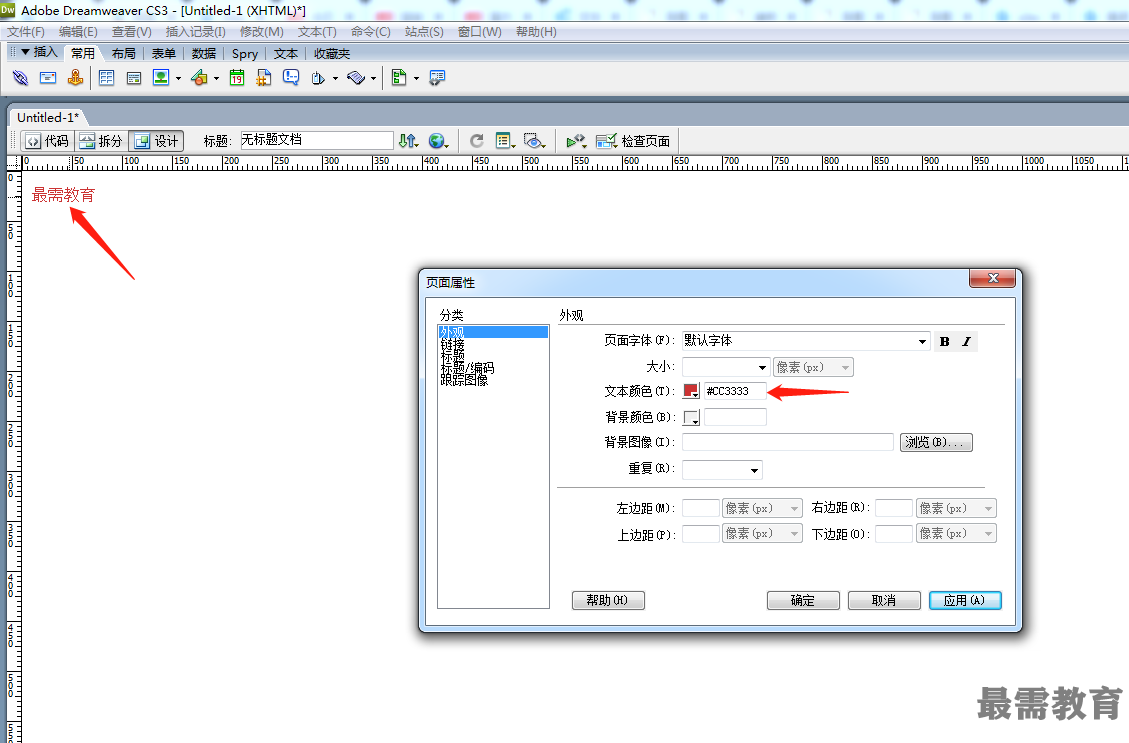Viewport: 1129px width, 743px height.
Task: Open the text color swatch picker
Action: coord(691,391)
